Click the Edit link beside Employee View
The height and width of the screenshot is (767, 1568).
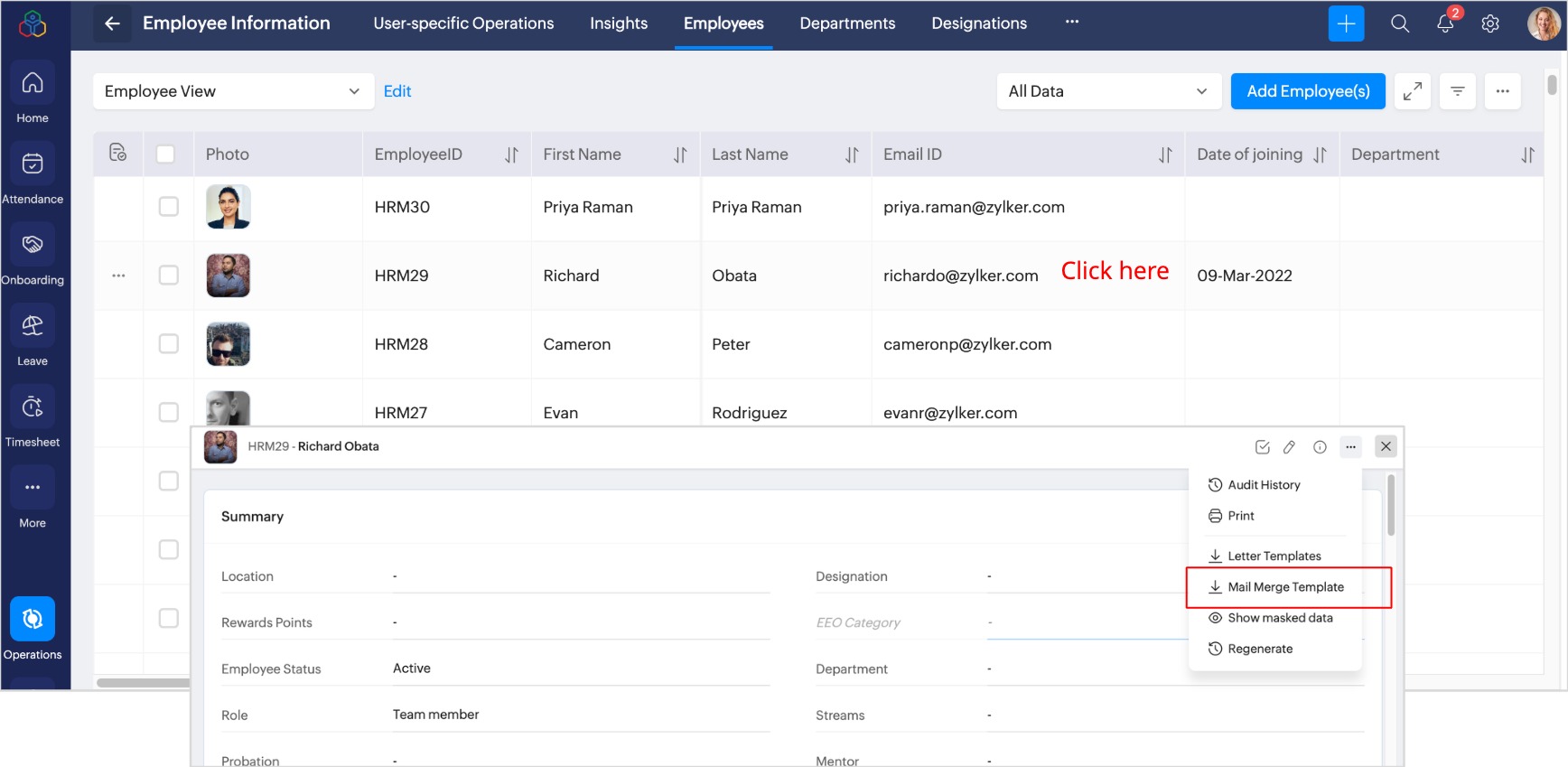point(397,91)
